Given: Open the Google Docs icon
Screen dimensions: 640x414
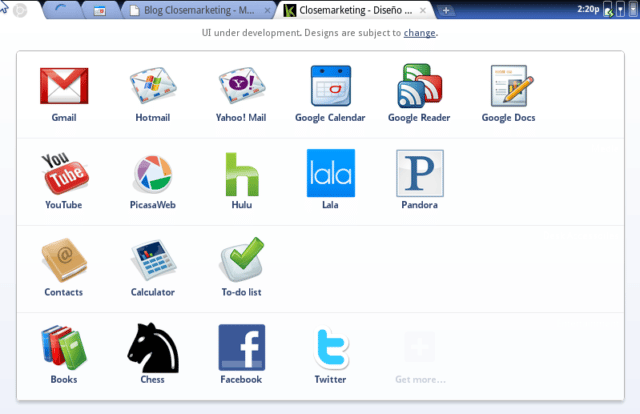Looking at the screenshot, I should point(512,86).
